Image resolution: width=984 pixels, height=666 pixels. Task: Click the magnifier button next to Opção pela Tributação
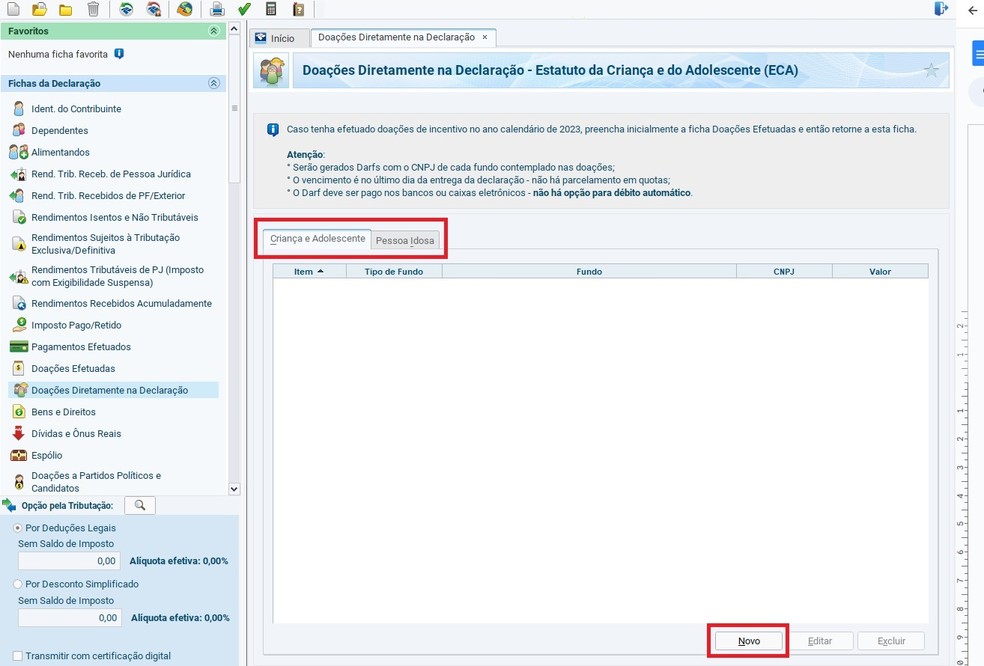140,505
